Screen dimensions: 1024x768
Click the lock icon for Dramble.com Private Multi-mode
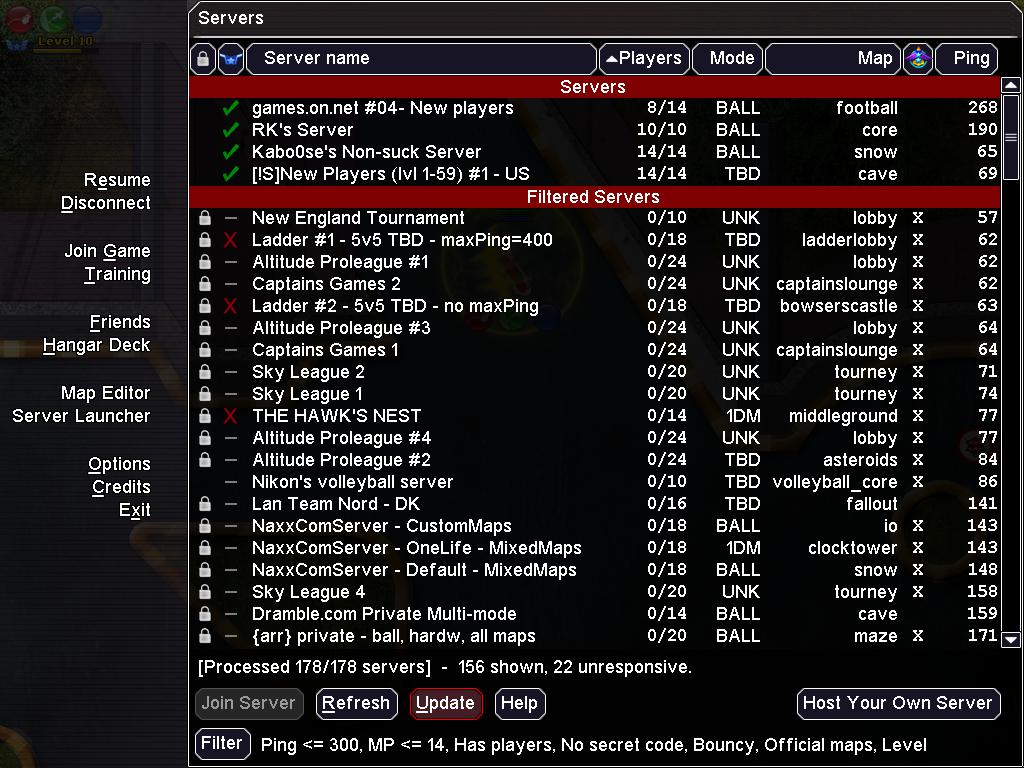pyautogui.click(x=204, y=614)
